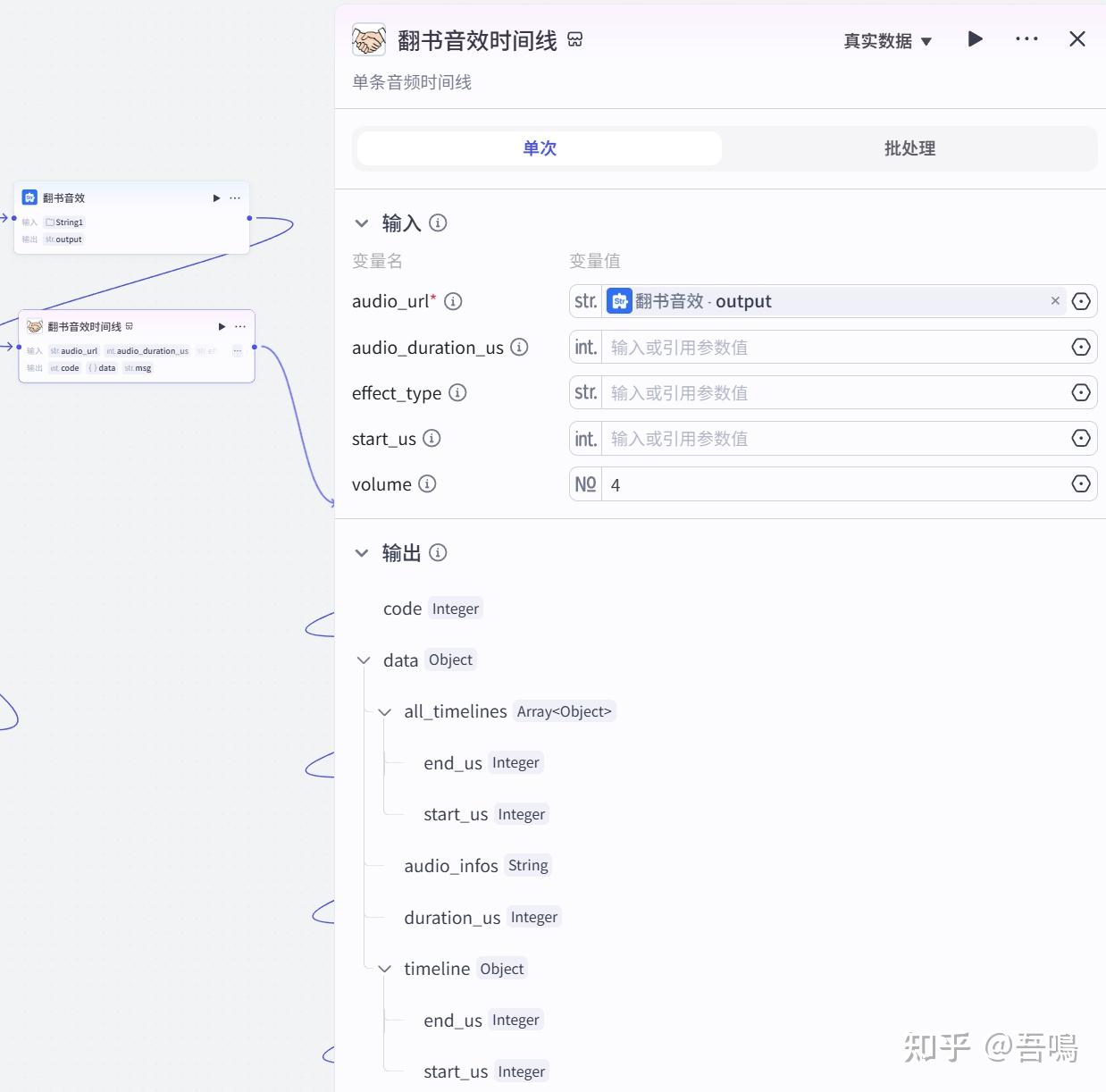The image size is (1106, 1092).
Task: Select the code Integer output row
Action: coord(432,609)
